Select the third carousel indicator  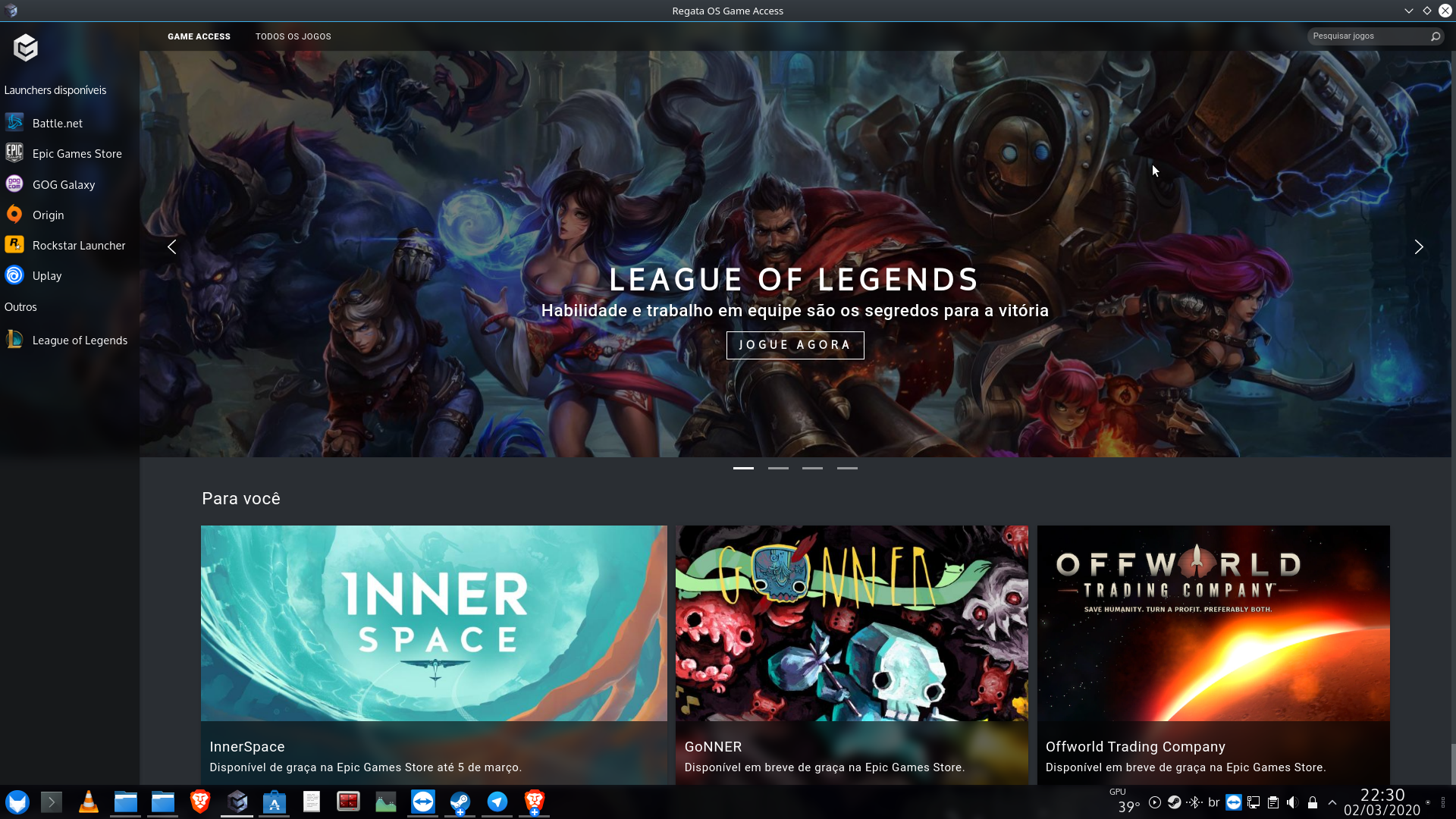812,468
